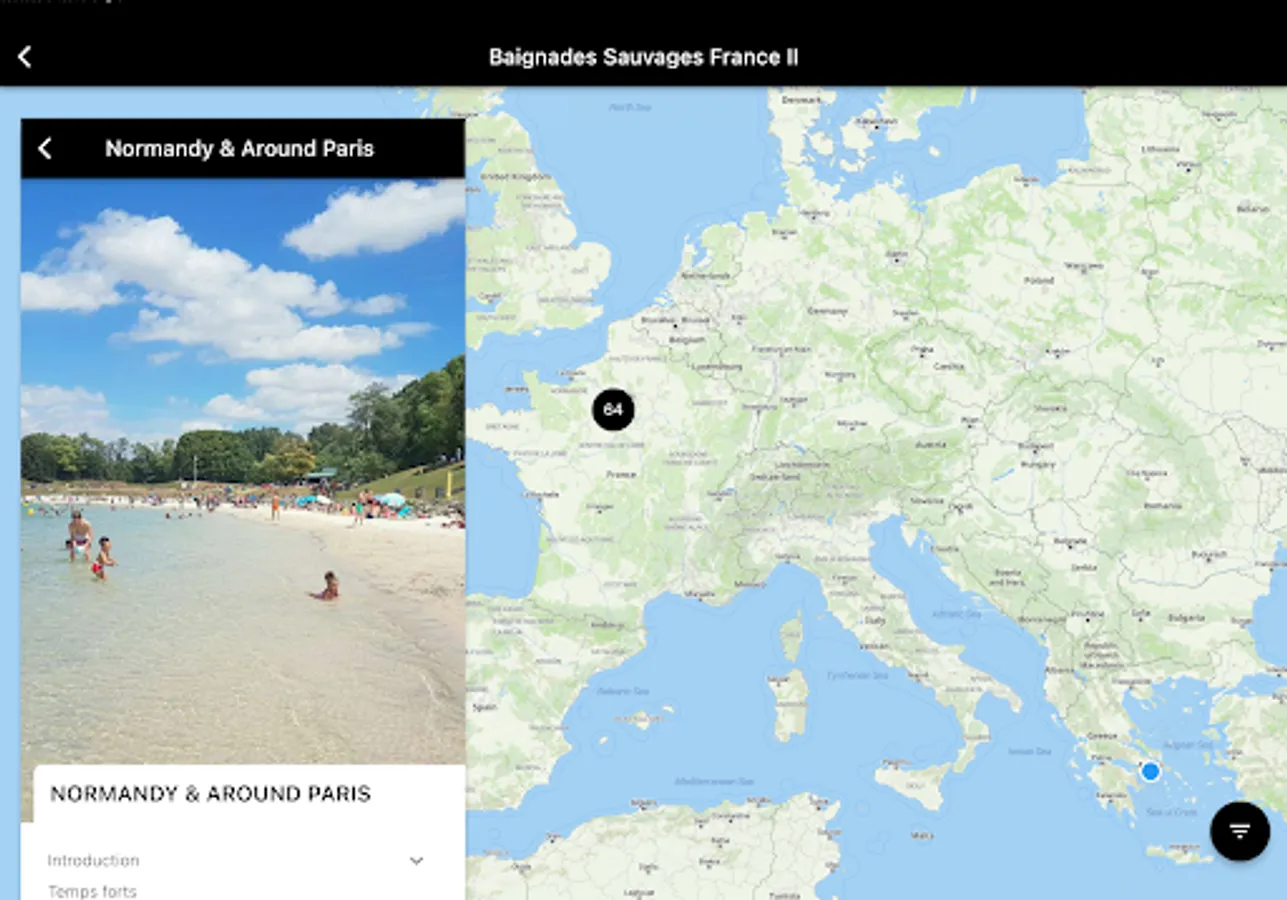Click the Spain label on the map
This screenshot has width=1287, height=900.
tap(485, 706)
